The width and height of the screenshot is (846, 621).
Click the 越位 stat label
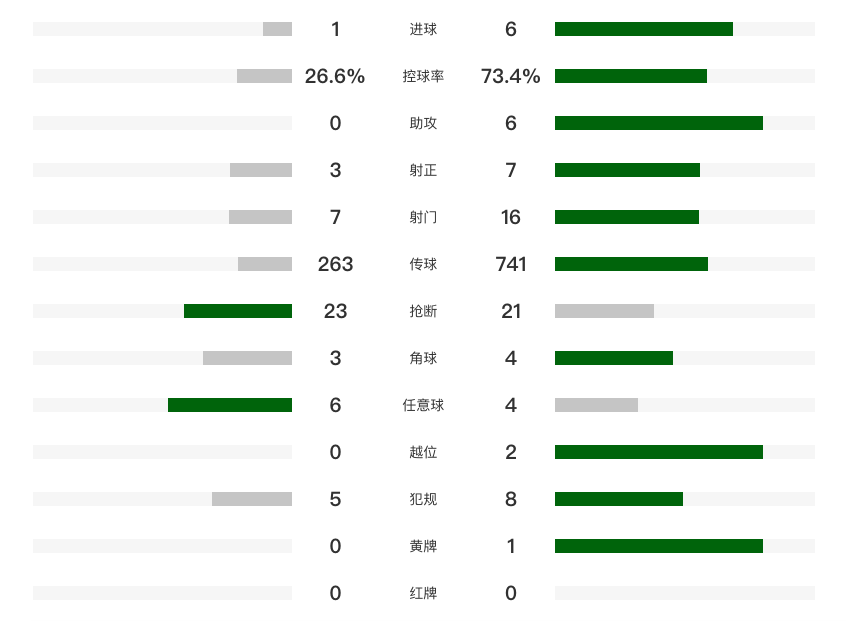[423, 452]
